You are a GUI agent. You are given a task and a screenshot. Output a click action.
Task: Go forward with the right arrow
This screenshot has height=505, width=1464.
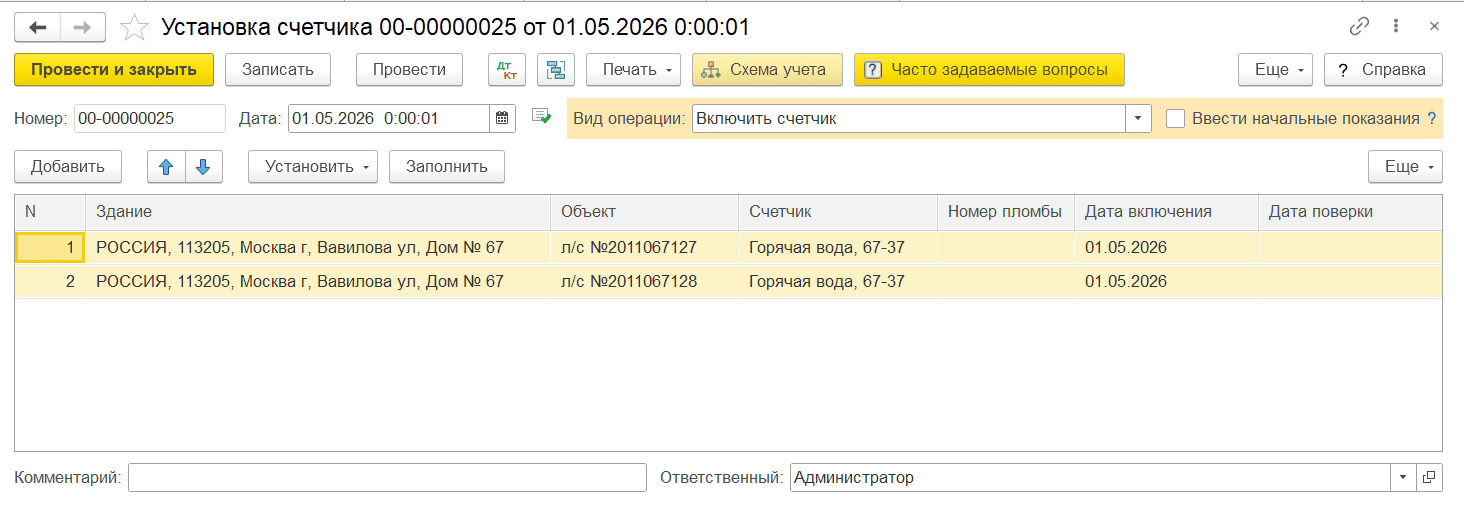coord(83,27)
